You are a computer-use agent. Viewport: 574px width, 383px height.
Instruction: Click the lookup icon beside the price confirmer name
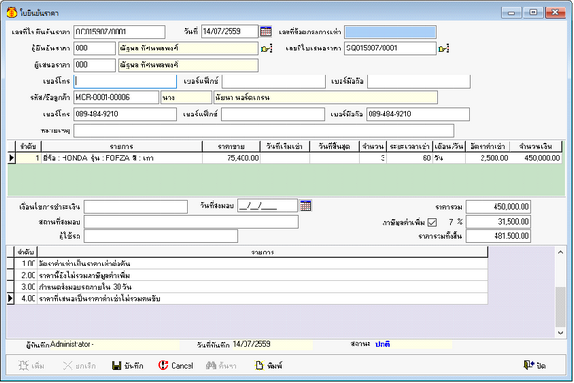(266, 48)
